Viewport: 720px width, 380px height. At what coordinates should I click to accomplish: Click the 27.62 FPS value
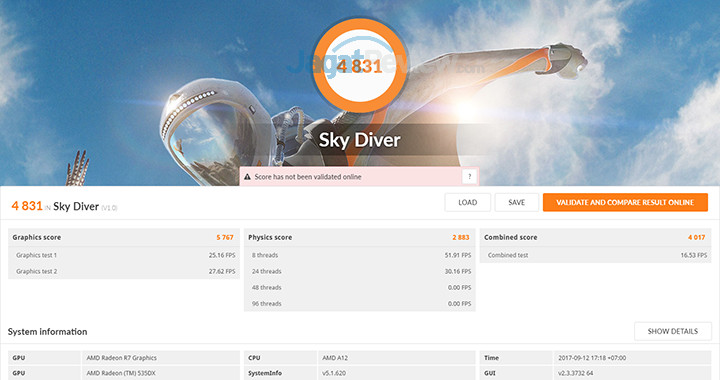(222, 271)
